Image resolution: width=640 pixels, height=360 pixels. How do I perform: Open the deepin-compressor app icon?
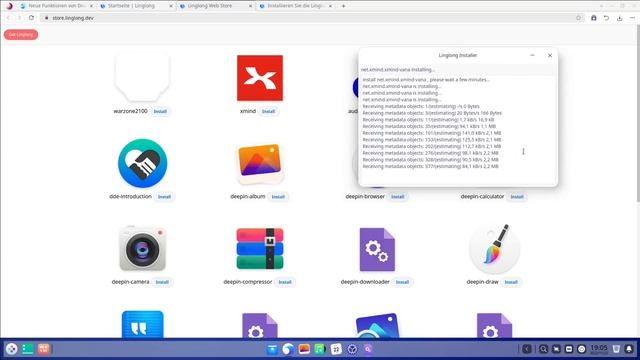(260, 249)
